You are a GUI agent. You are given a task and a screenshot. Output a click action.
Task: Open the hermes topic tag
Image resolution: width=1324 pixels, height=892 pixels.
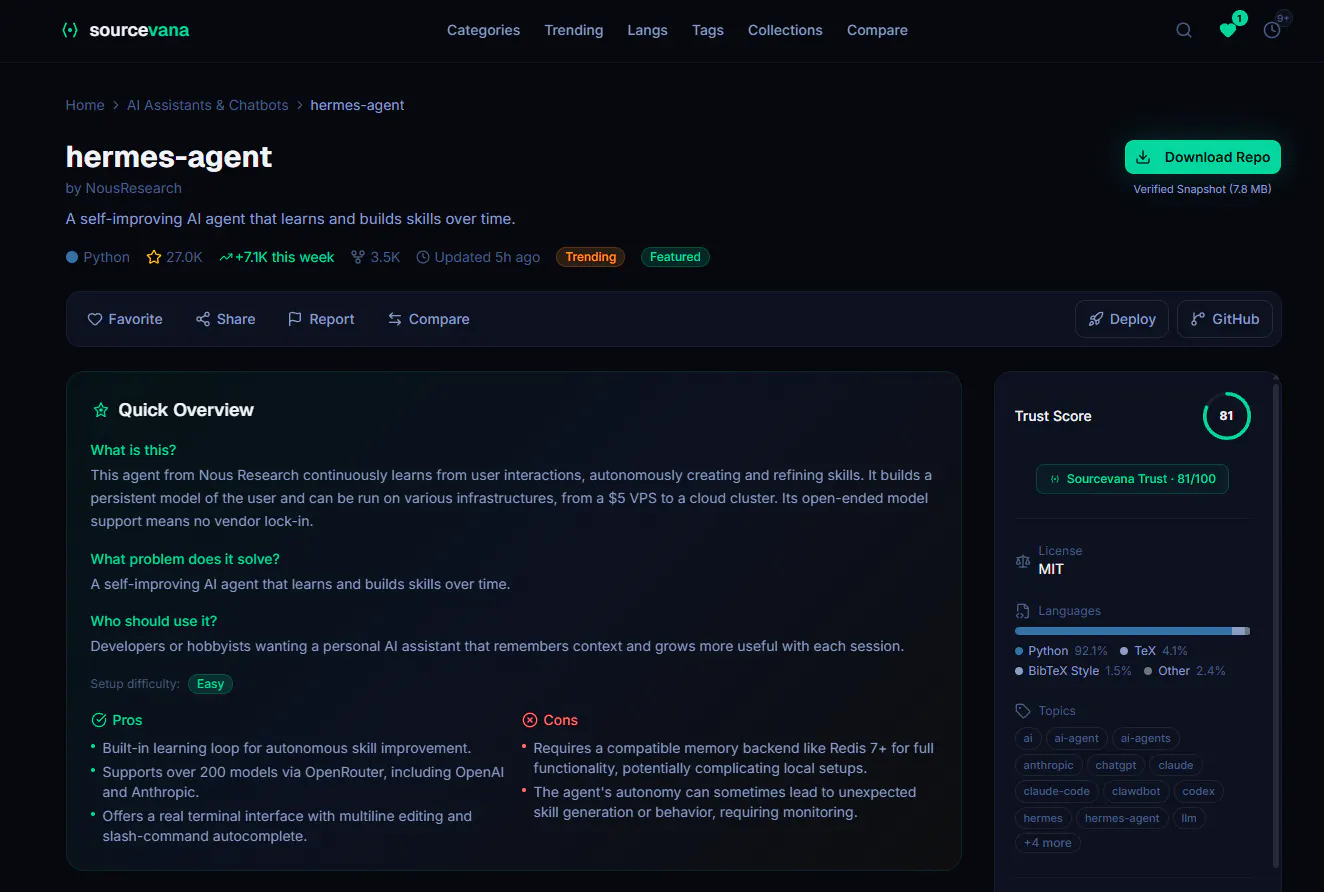pyautogui.click(x=1043, y=818)
